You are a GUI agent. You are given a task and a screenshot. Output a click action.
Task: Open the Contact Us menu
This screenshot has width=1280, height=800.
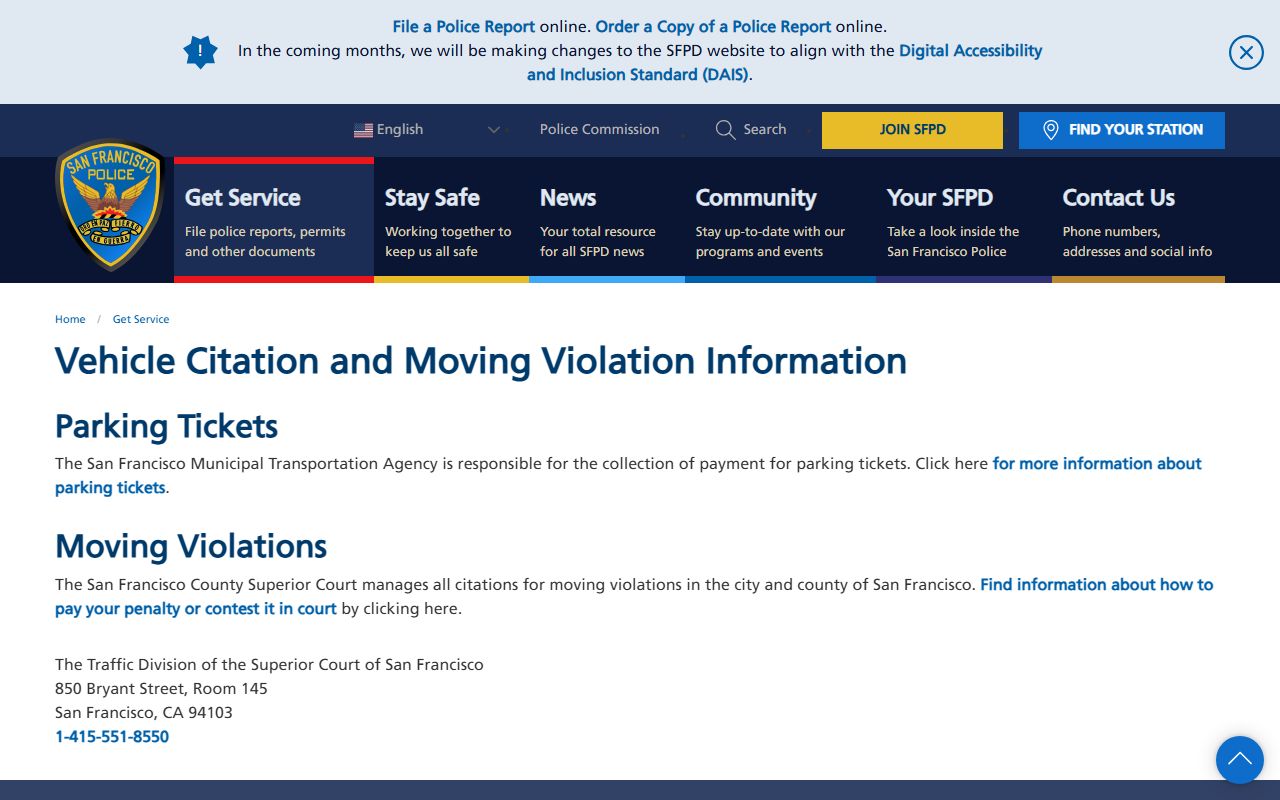pos(1138,220)
